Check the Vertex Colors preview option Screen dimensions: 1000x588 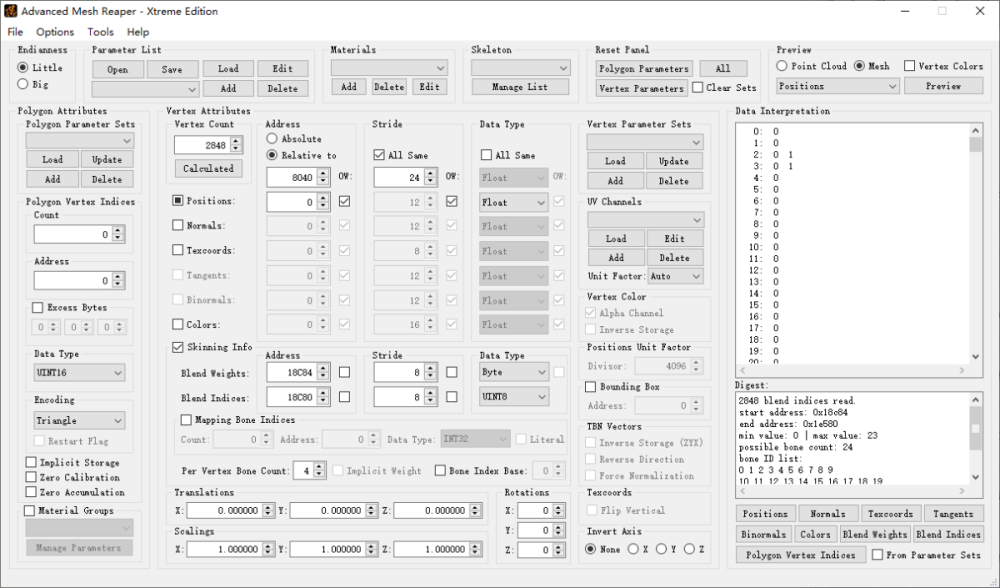pyautogui.click(x=910, y=66)
